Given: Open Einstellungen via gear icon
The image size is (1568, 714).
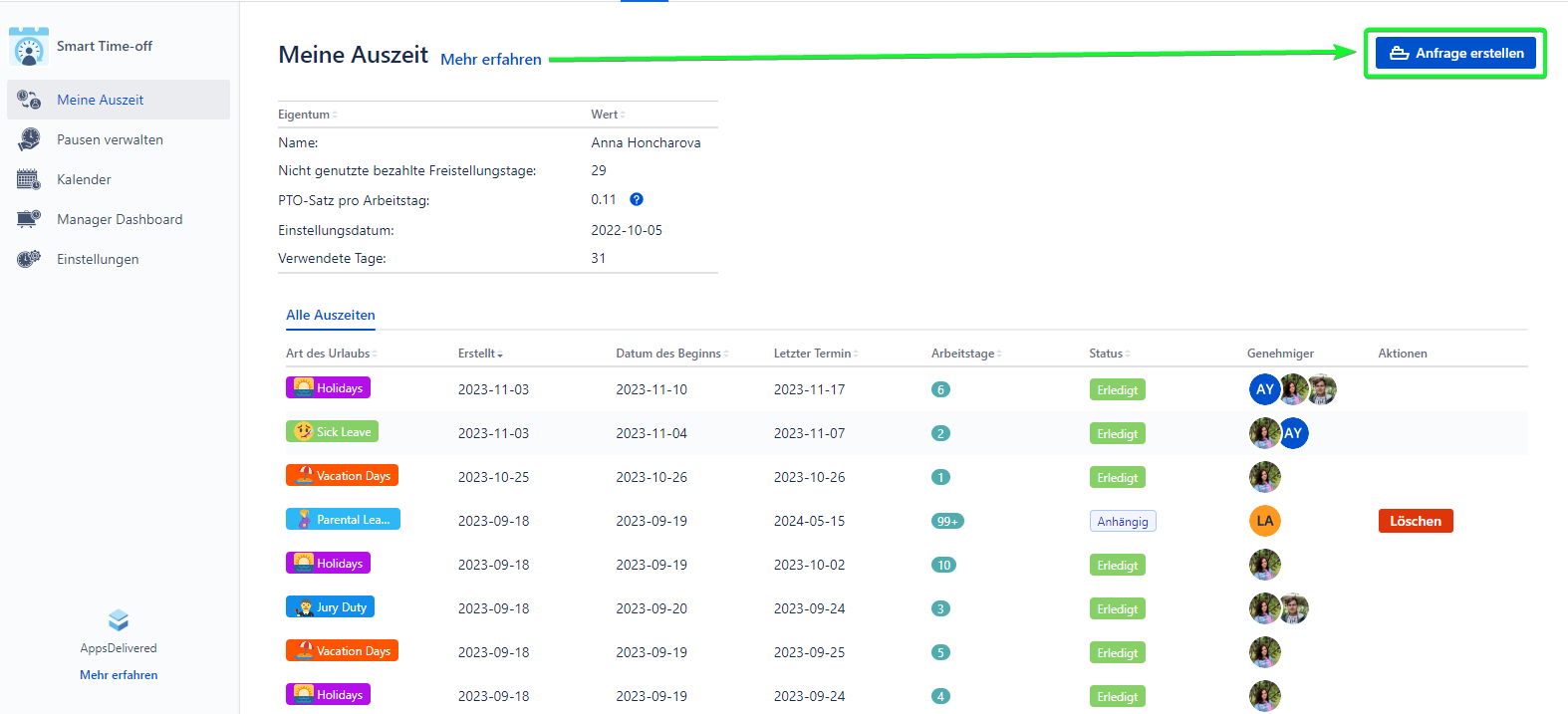Looking at the screenshot, I should tap(29, 259).
